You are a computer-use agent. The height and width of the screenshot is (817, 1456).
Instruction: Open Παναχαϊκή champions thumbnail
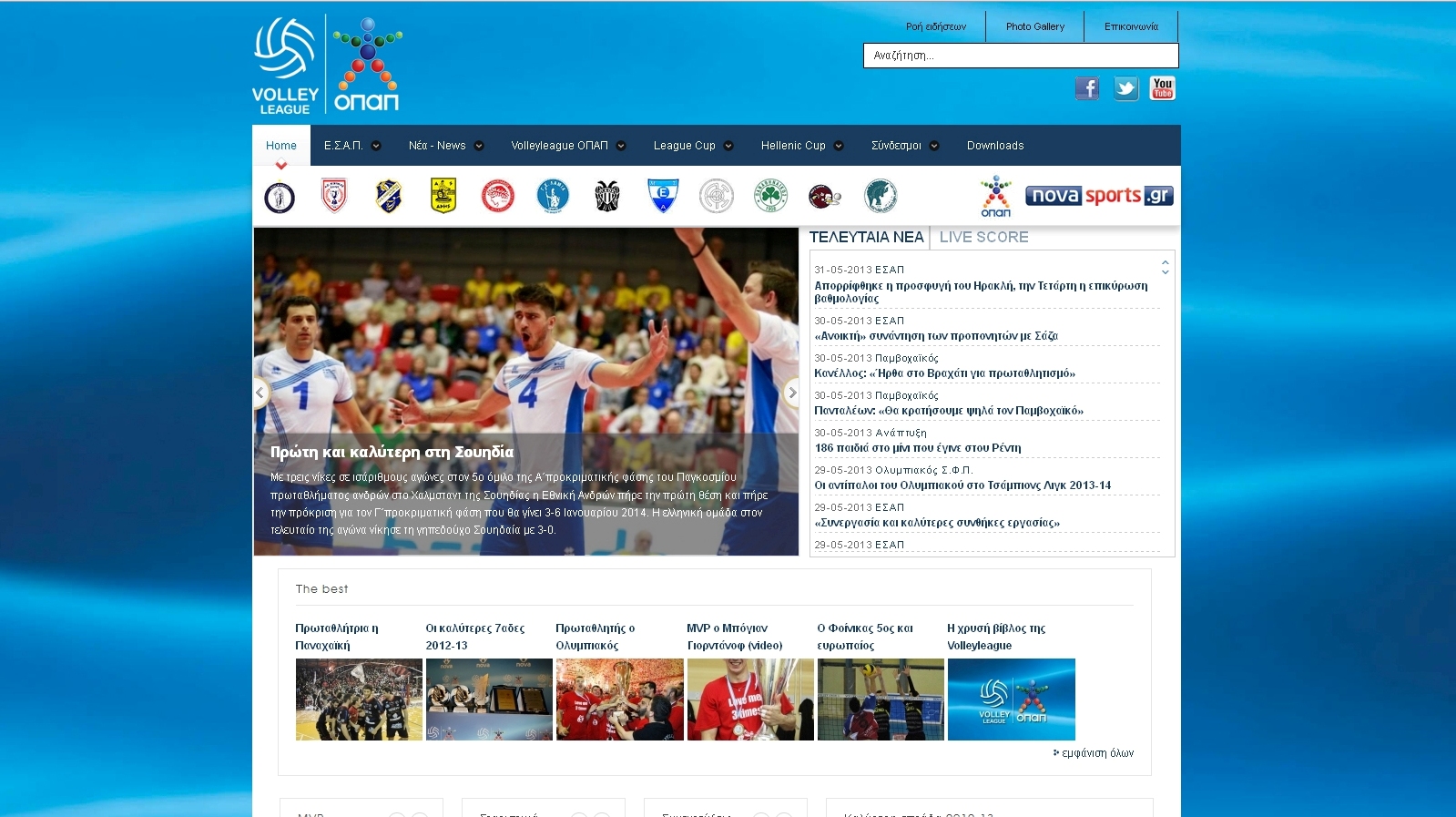click(359, 700)
